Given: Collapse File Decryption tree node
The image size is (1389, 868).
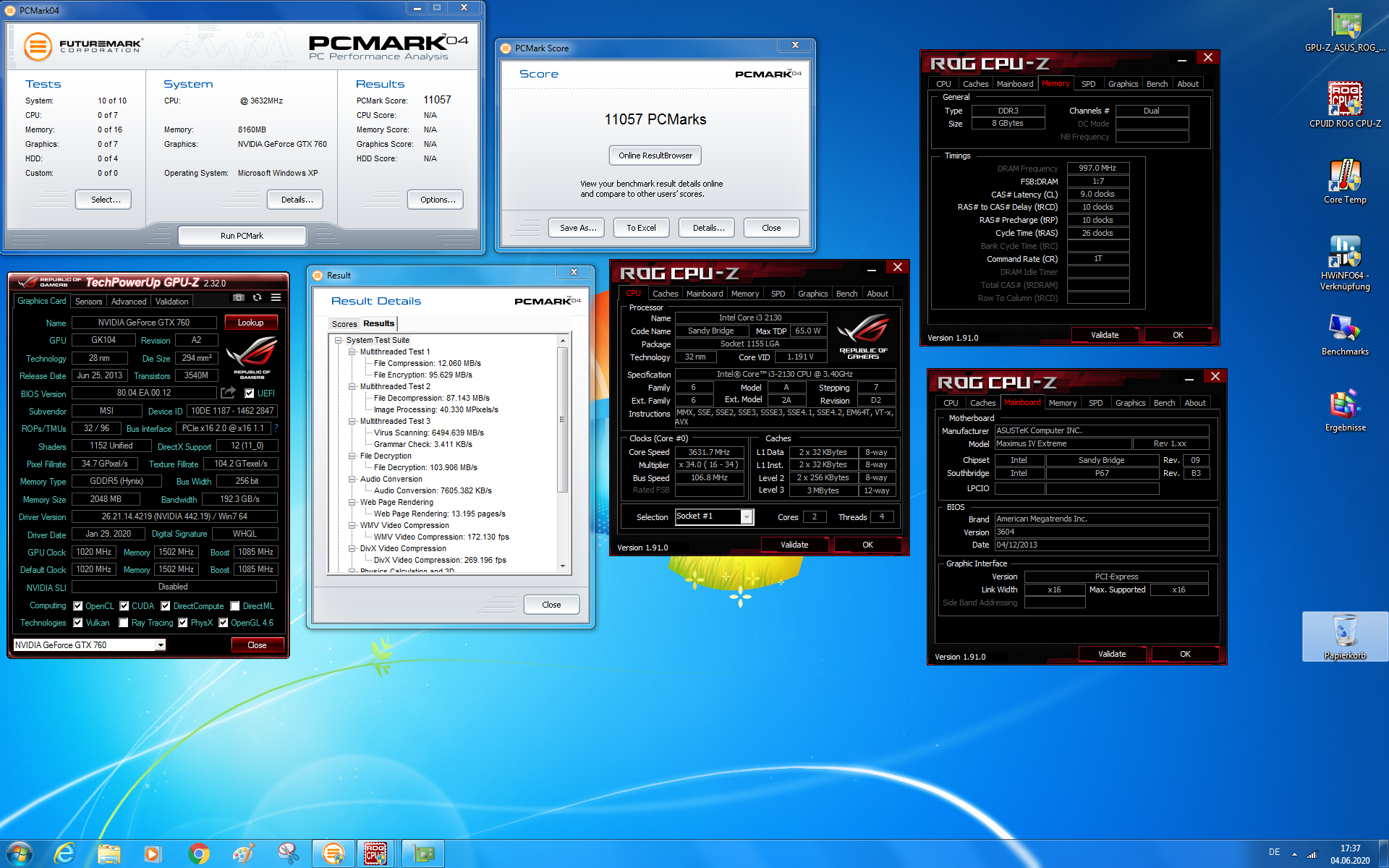Looking at the screenshot, I should pyautogui.click(x=352, y=456).
